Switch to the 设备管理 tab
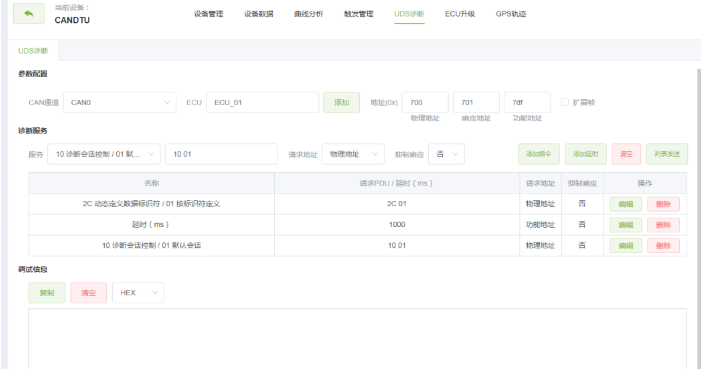The height and width of the screenshot is (369, 701). pyautogui.click(x=208, y=14)
